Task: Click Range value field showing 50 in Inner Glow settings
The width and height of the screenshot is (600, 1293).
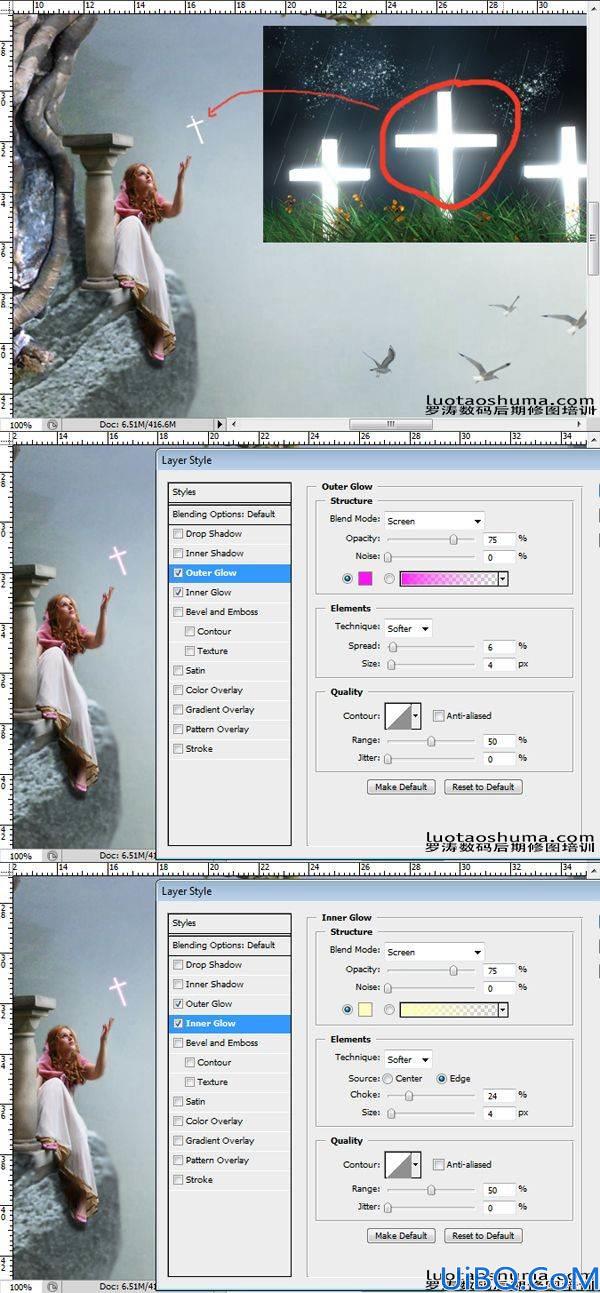Action: [500, 1190]
